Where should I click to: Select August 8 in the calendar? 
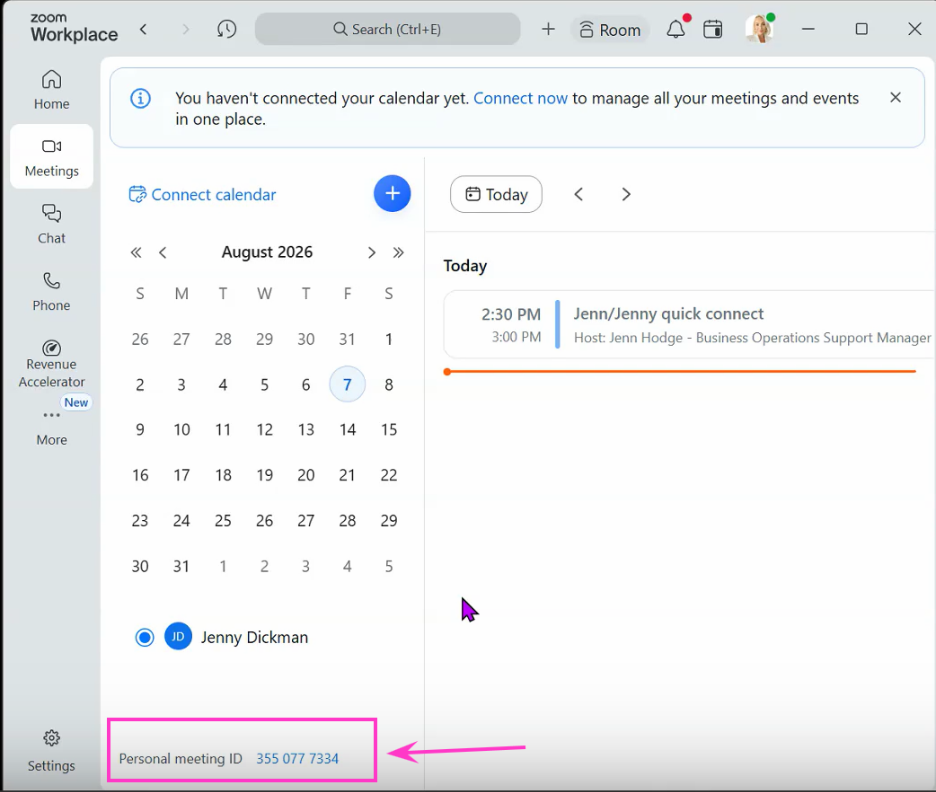389,384
